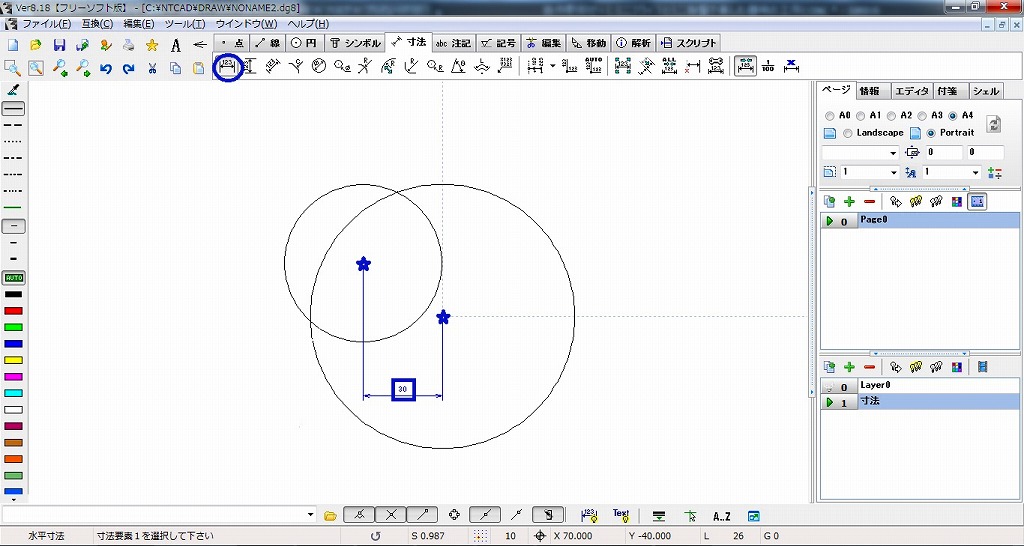Select the A0 paper size radio button
Viewport: 1024px width, 546px height.
(830, 116)
